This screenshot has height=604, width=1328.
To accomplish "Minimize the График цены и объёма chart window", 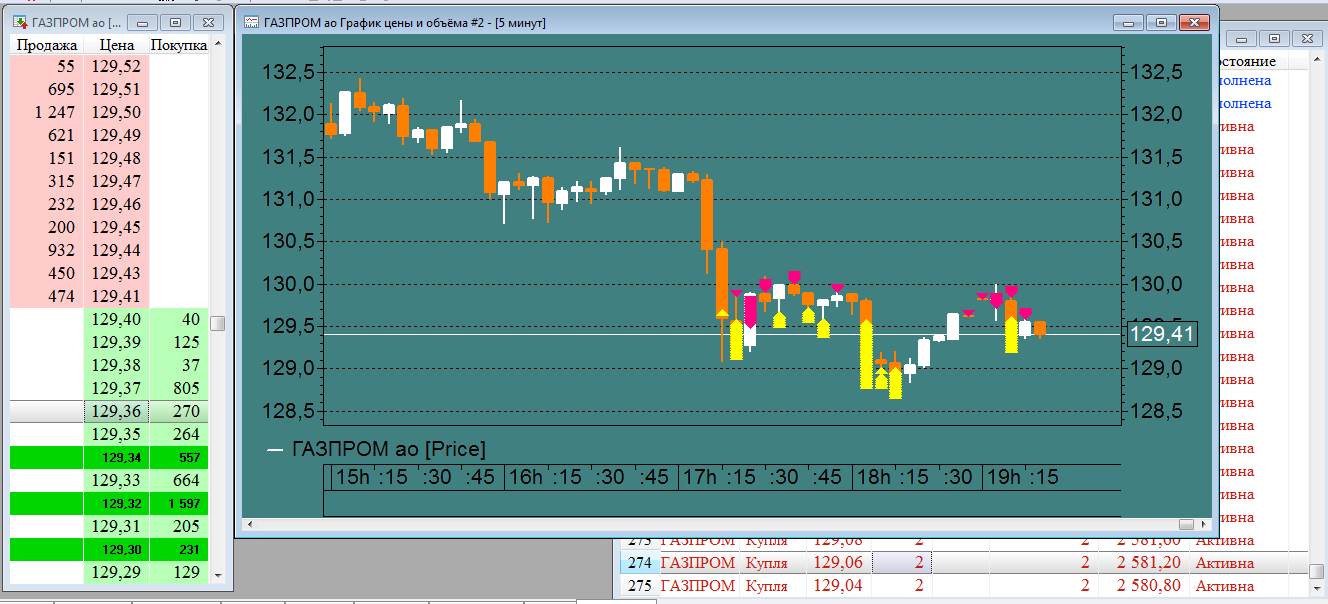I will click(x=1130, y=22).
